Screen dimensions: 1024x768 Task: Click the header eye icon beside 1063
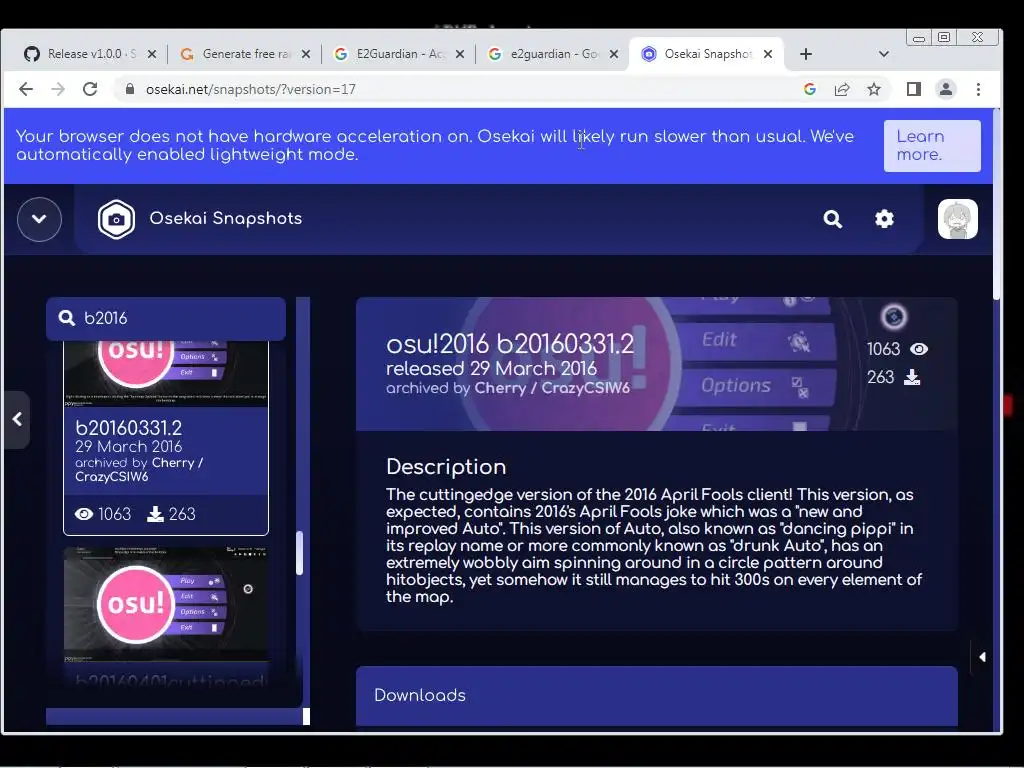point(919,349)
